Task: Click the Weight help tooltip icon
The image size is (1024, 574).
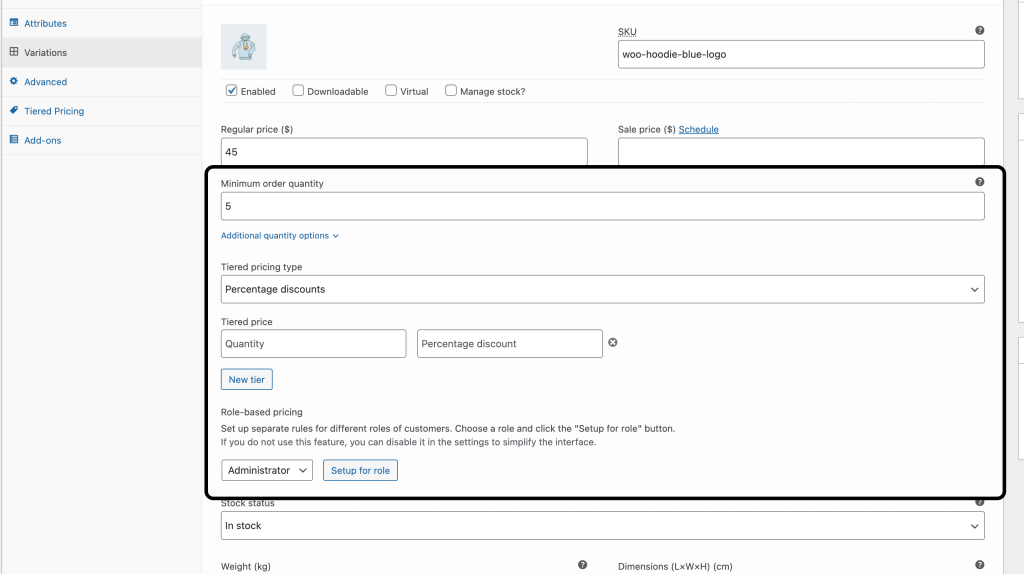Action: (582, 565)
